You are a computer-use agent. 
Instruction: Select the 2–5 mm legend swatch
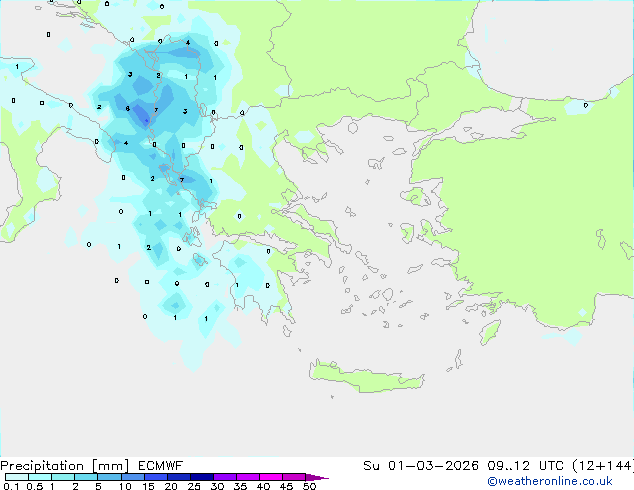click(86, 477)
